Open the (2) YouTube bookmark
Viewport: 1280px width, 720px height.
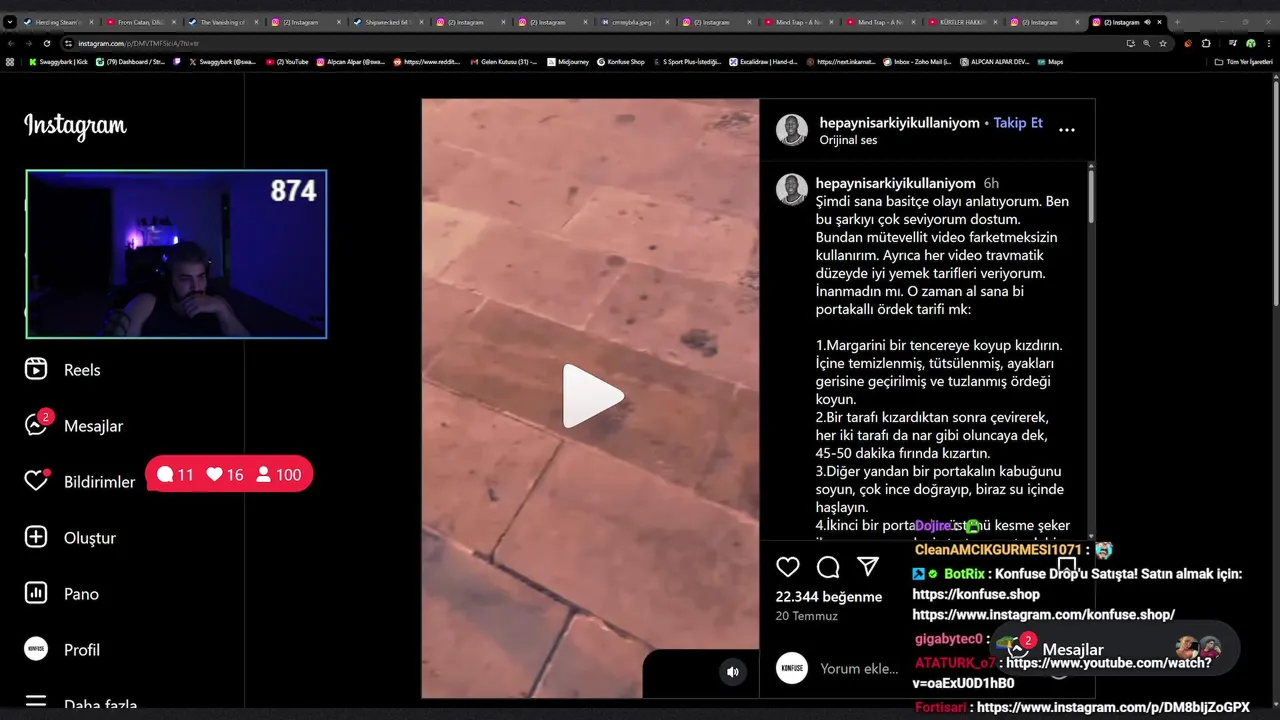287,62
